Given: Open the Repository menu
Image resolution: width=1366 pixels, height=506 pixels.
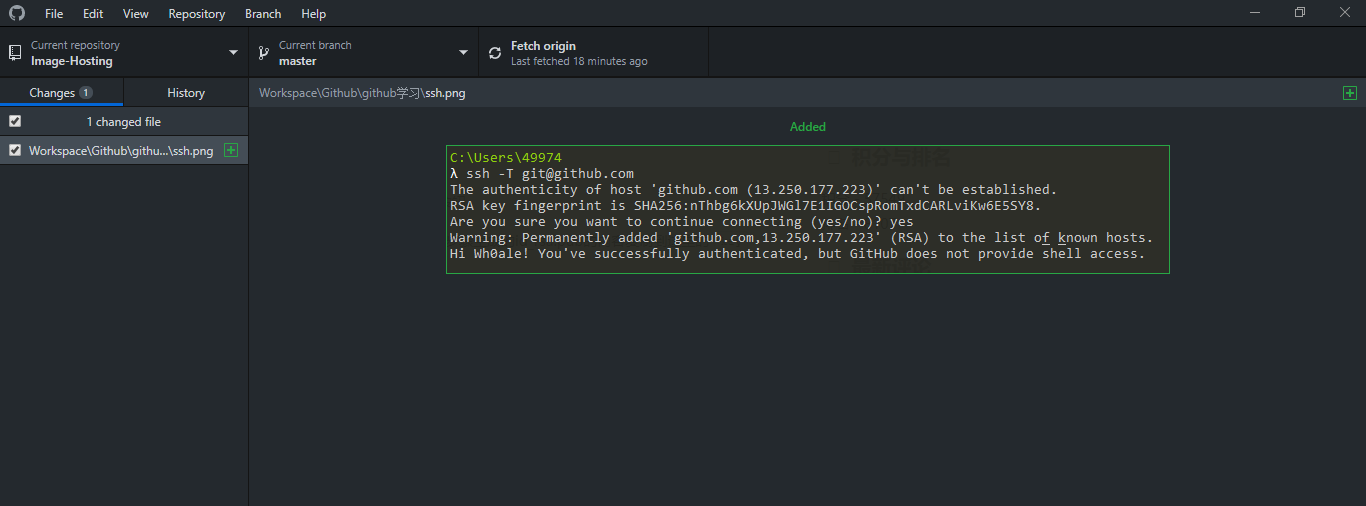Looking at the screenshot, I should [x=197, y=14].
